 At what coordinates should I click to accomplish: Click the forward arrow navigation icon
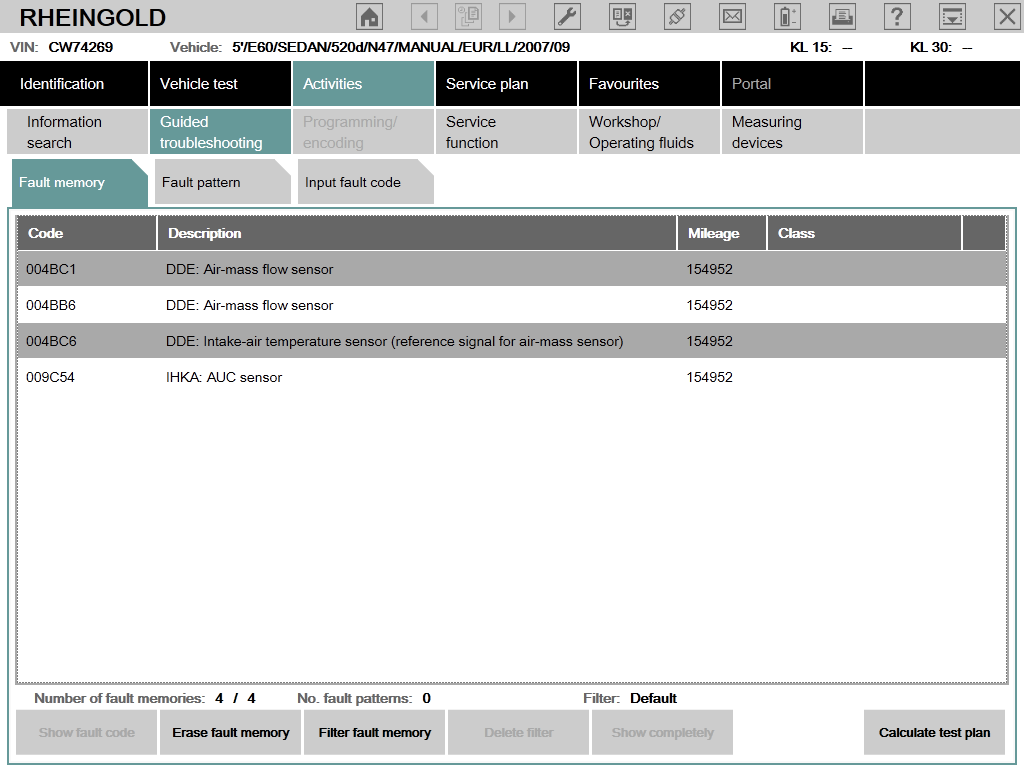pyautogui.click(x=512, y=16)
